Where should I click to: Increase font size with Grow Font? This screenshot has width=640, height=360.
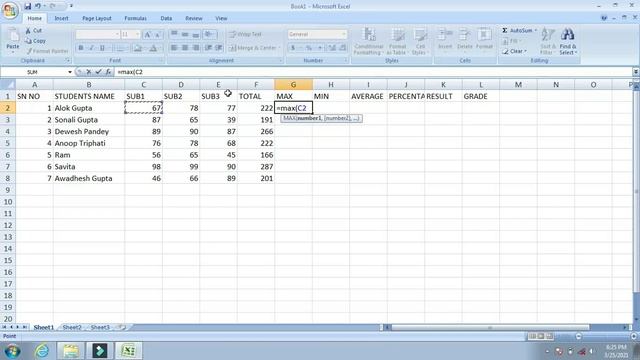147,35
